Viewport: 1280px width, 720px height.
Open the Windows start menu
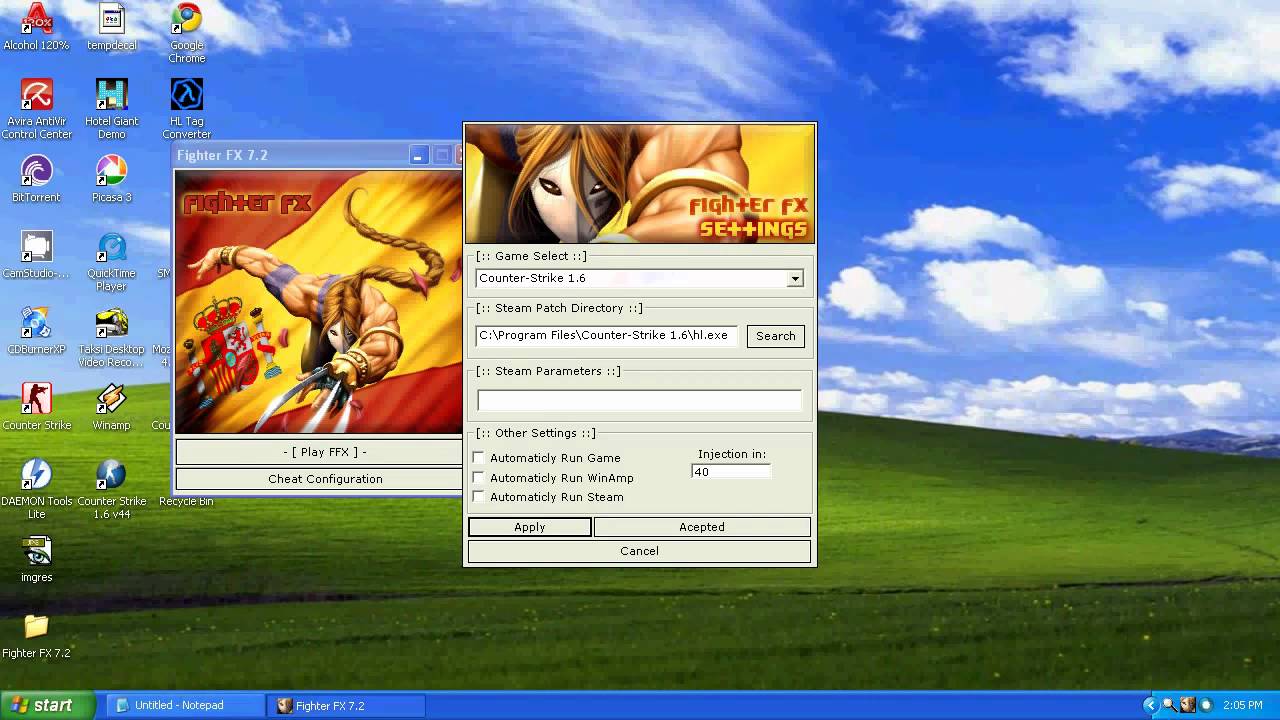pos(47,705)
